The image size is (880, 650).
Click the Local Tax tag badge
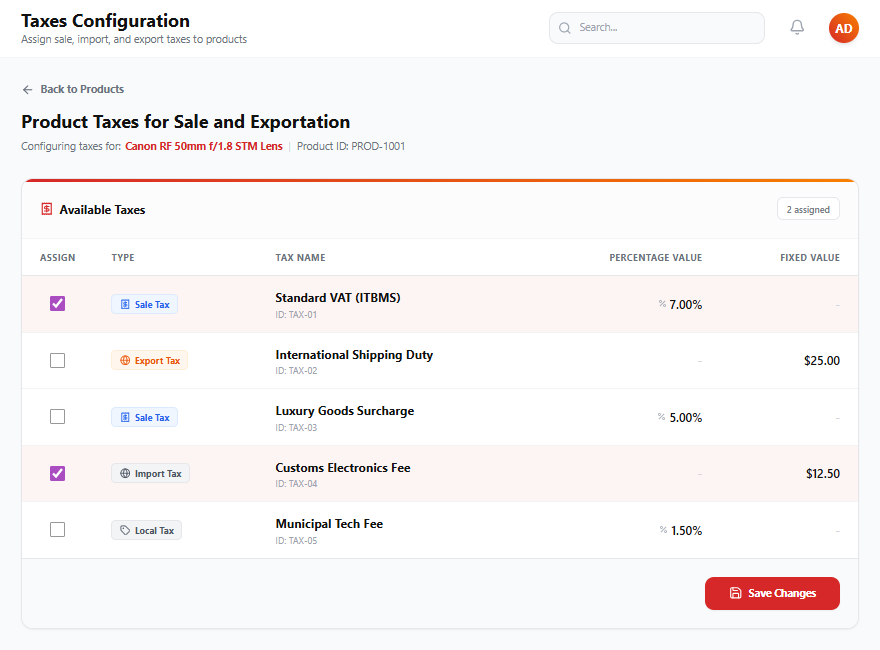(x=146, y=530)
